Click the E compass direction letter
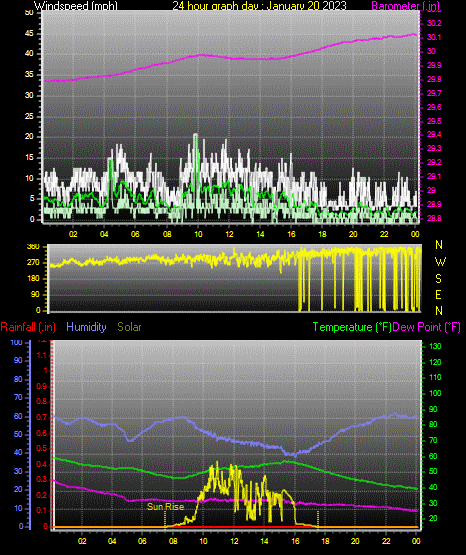The height and width of the screenshot is (555, 466). 438,294
